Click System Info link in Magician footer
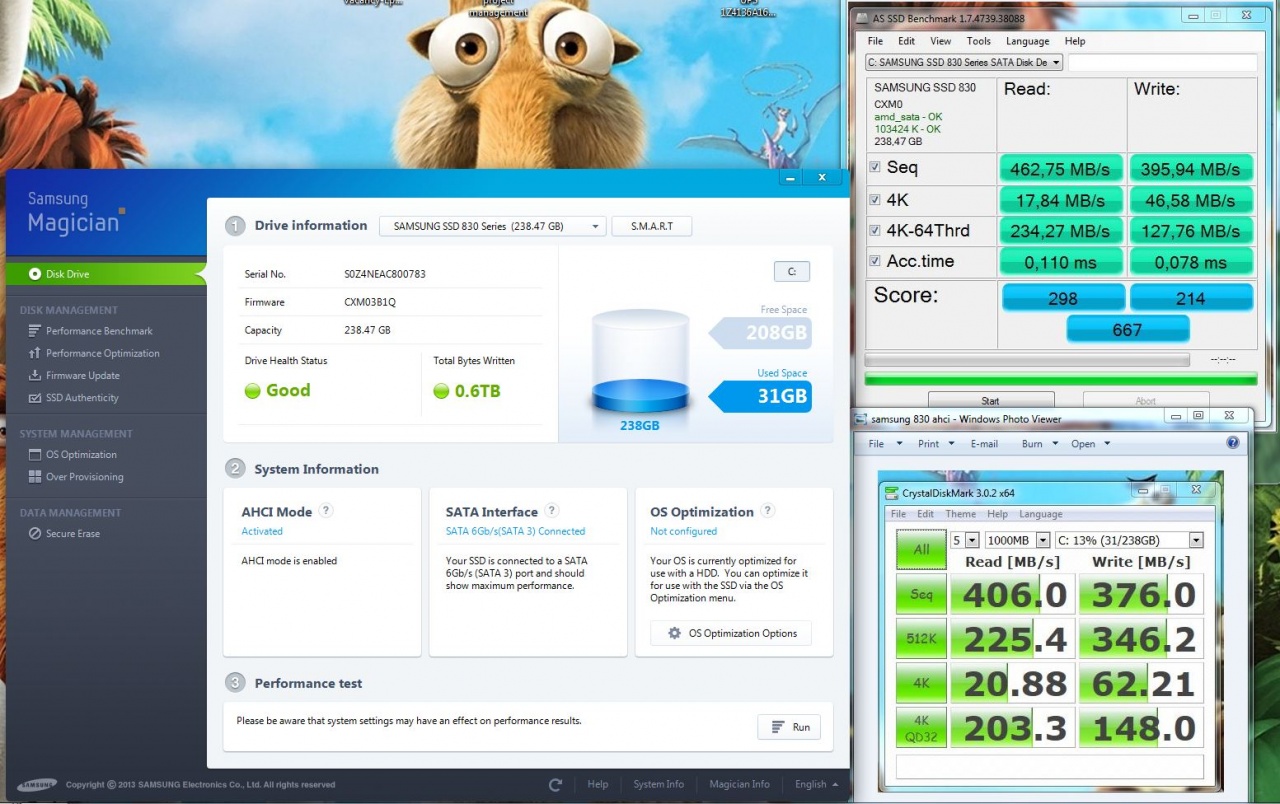Image resolution: width=1280 pixels, height=804 pixels. (659, 784)
